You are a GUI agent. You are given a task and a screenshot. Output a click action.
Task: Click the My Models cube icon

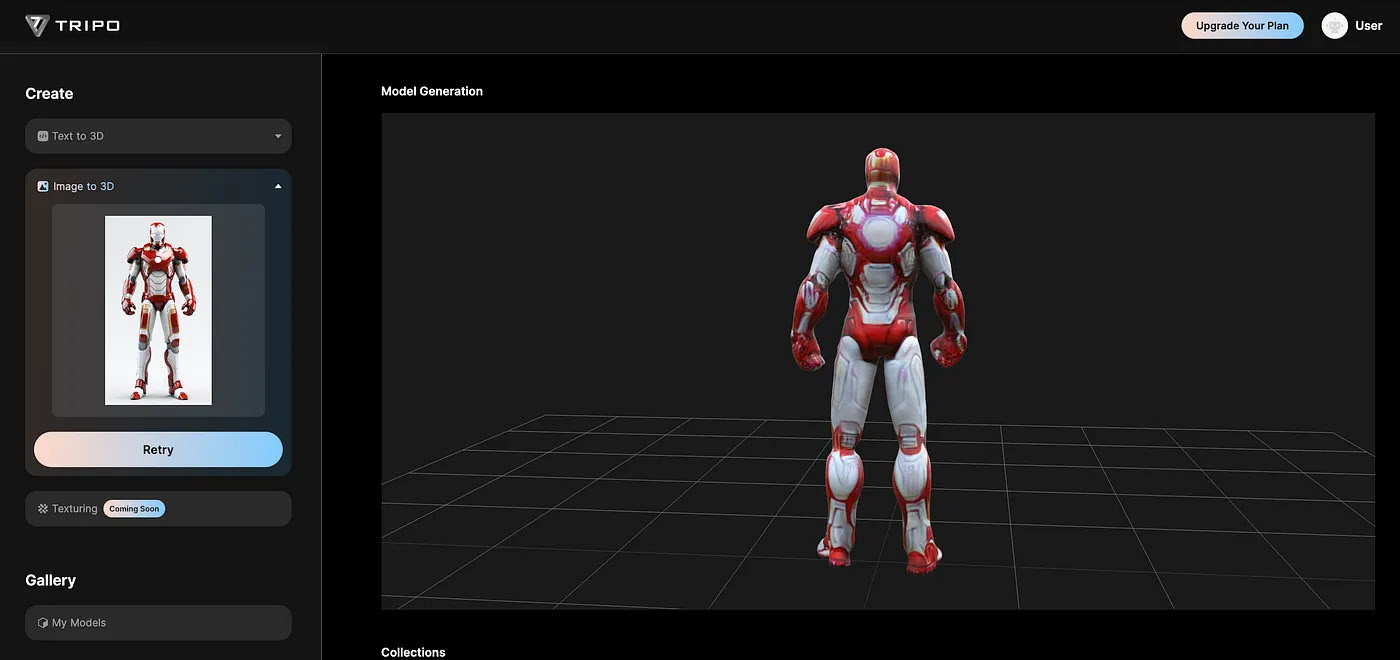(x=43, y=623)
